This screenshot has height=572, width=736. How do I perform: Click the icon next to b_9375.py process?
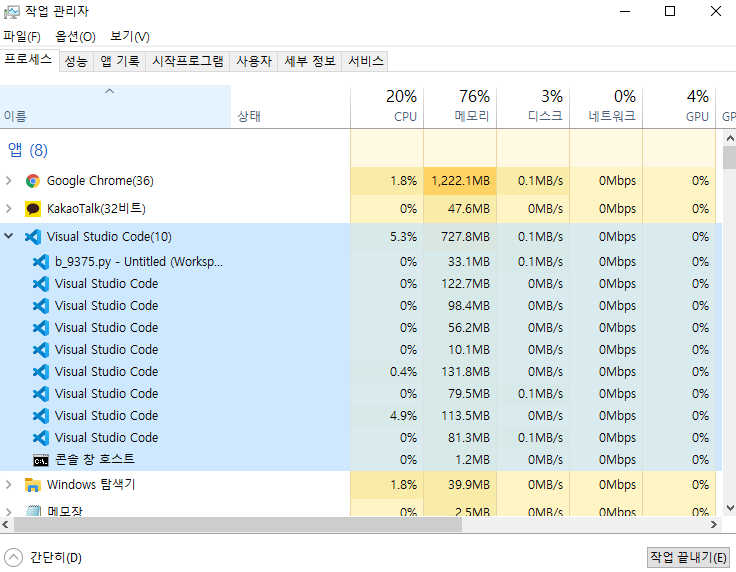pyautogui.click(x=41, y=262)
